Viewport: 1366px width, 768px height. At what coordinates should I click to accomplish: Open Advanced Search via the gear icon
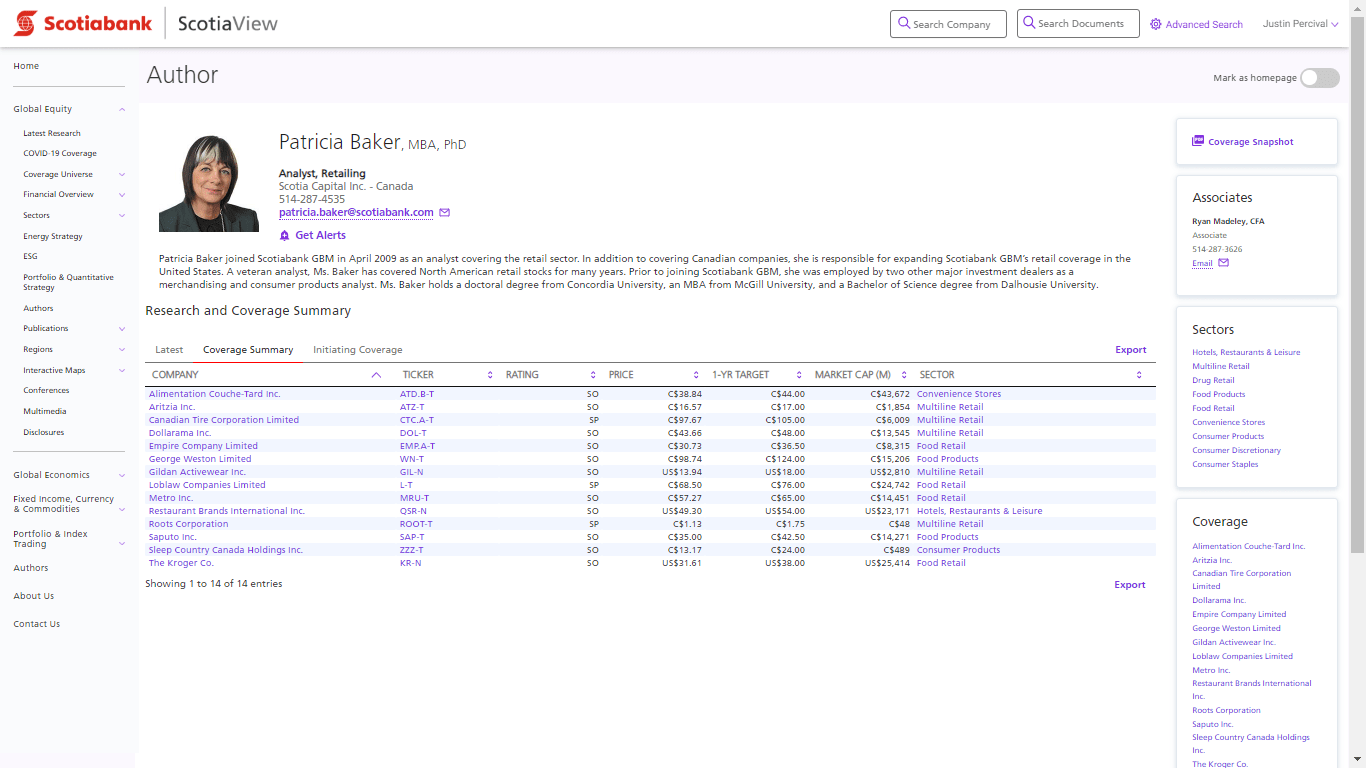(1155, 23)
